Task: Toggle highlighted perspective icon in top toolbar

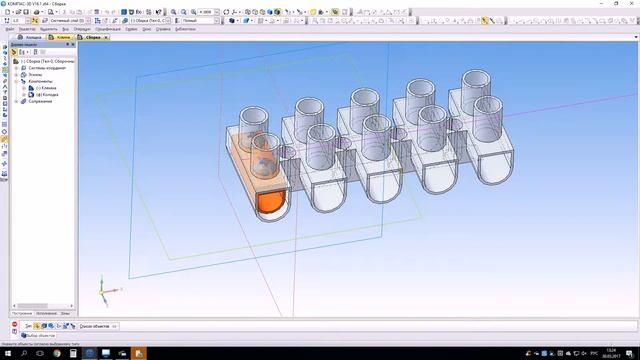Action: pos(335,12)
